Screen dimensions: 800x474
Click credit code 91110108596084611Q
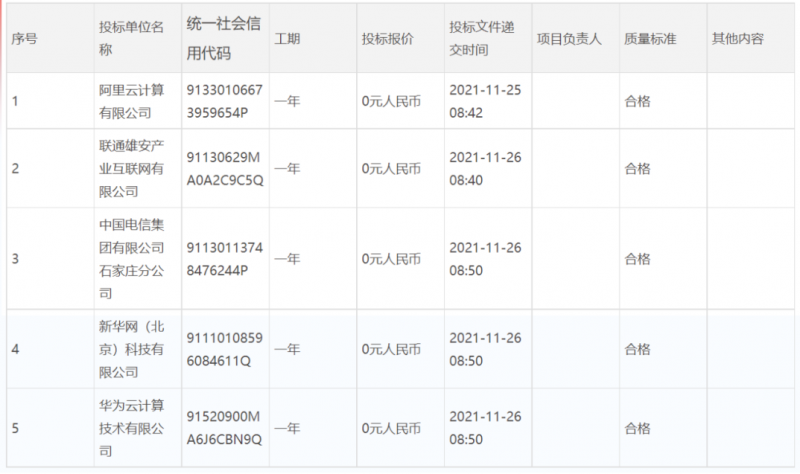(221, 349)
